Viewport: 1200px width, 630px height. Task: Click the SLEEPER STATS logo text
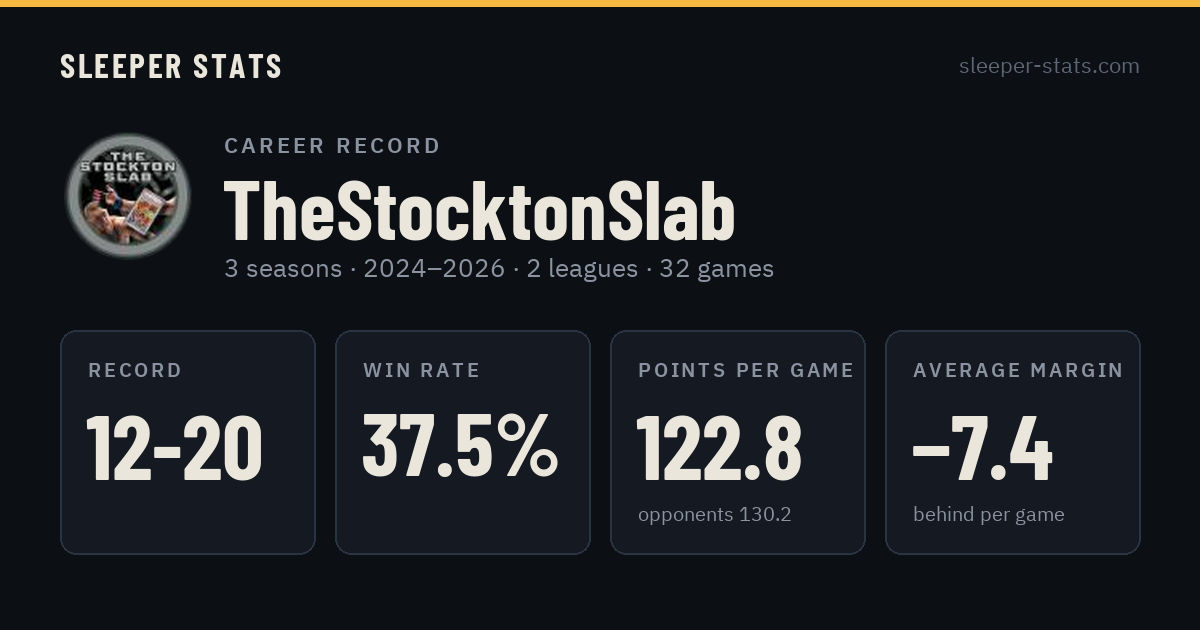coord(171,67)
